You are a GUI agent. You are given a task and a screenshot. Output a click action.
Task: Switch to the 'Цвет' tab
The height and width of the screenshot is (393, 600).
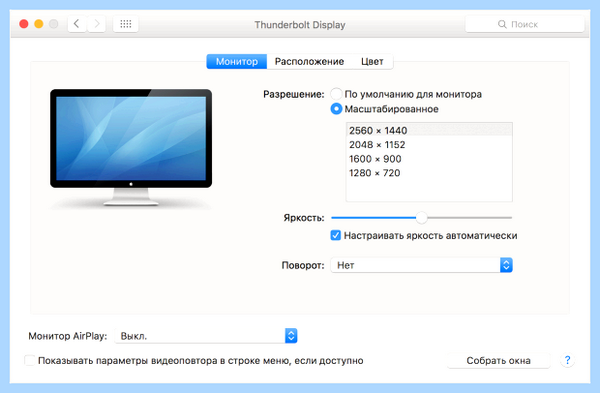coord(372,62)
